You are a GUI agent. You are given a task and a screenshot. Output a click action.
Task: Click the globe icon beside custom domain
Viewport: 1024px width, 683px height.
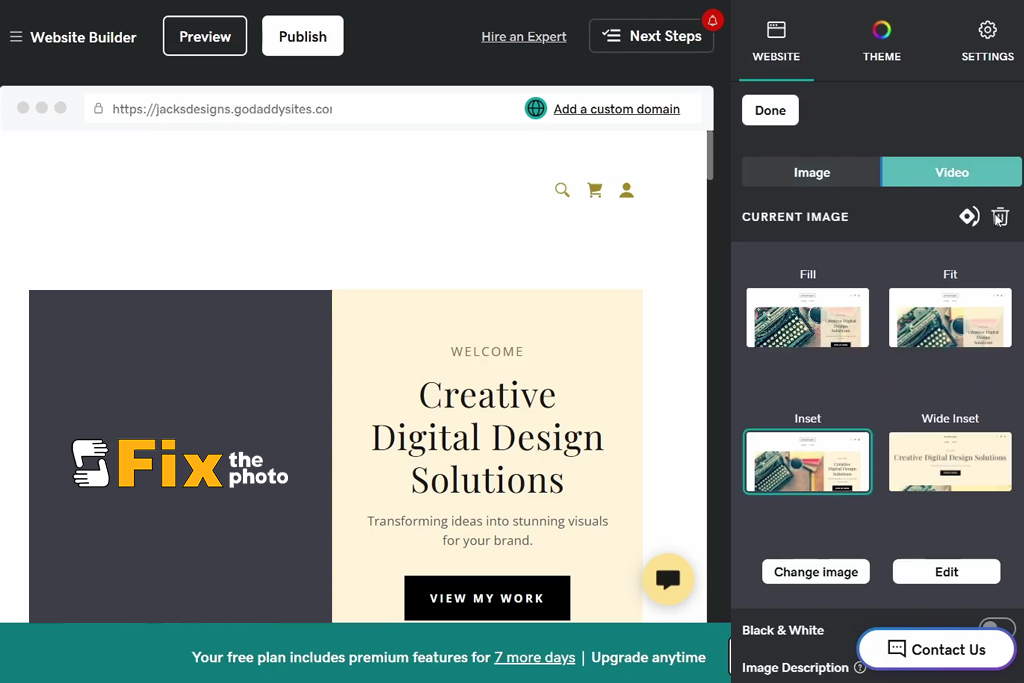click(536, 108)
